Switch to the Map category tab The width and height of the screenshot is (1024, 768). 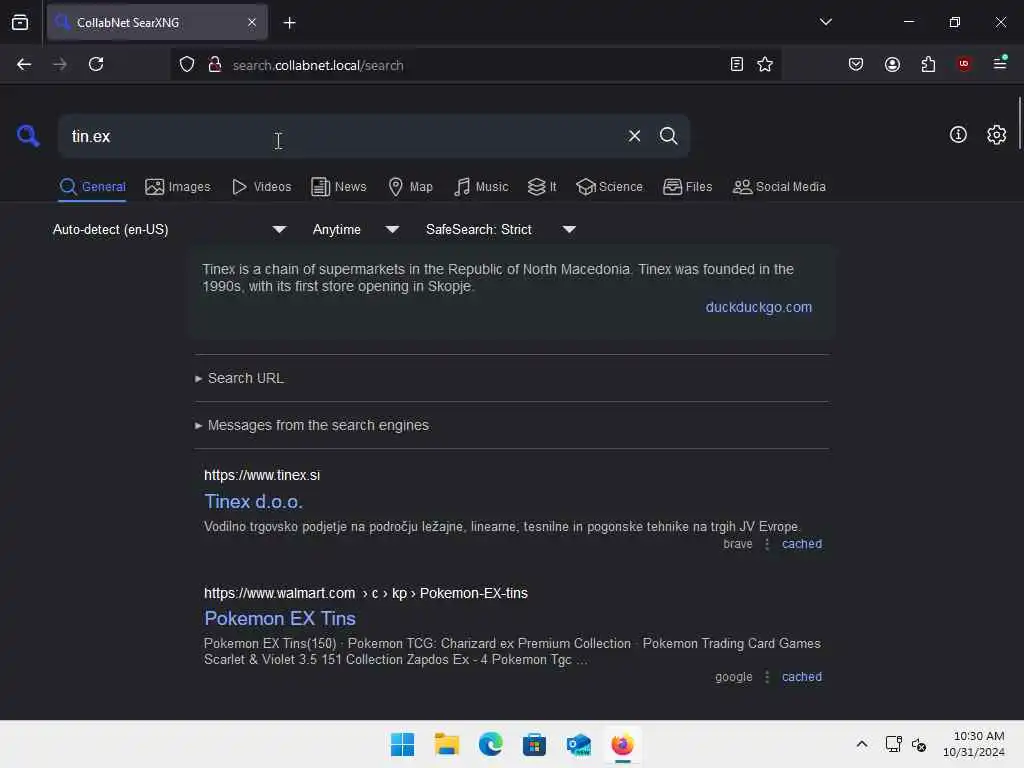pos(410,187)
